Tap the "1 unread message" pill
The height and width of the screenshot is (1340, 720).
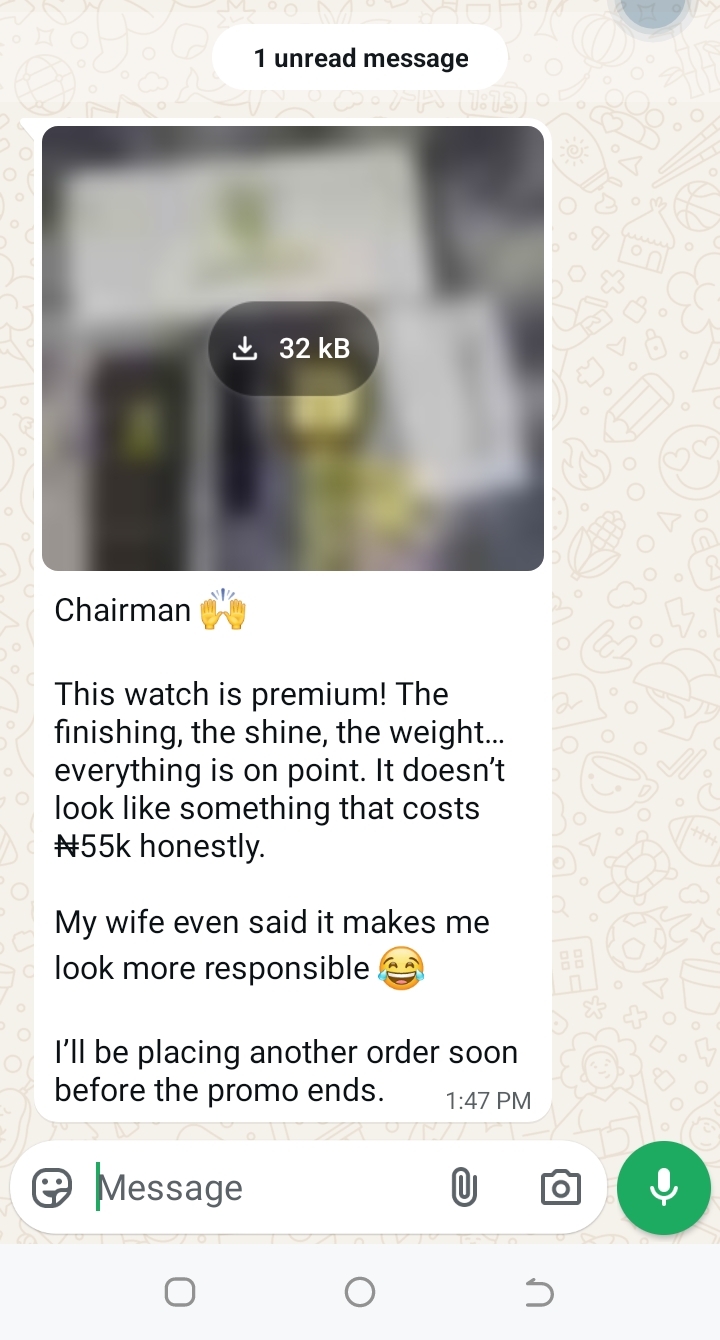coord(360,59)
